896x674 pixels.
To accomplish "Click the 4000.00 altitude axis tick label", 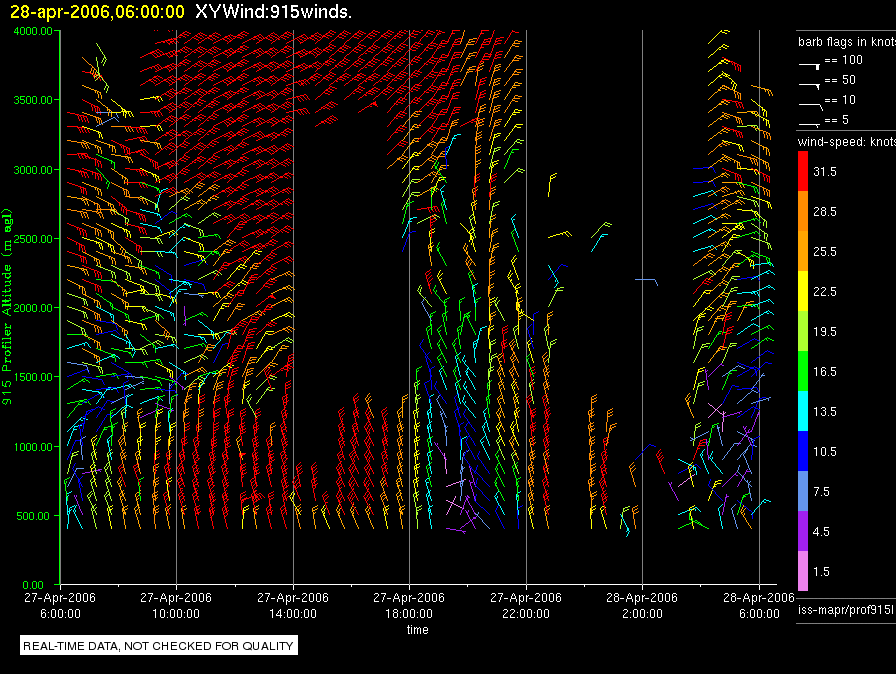I will point(33,31).
